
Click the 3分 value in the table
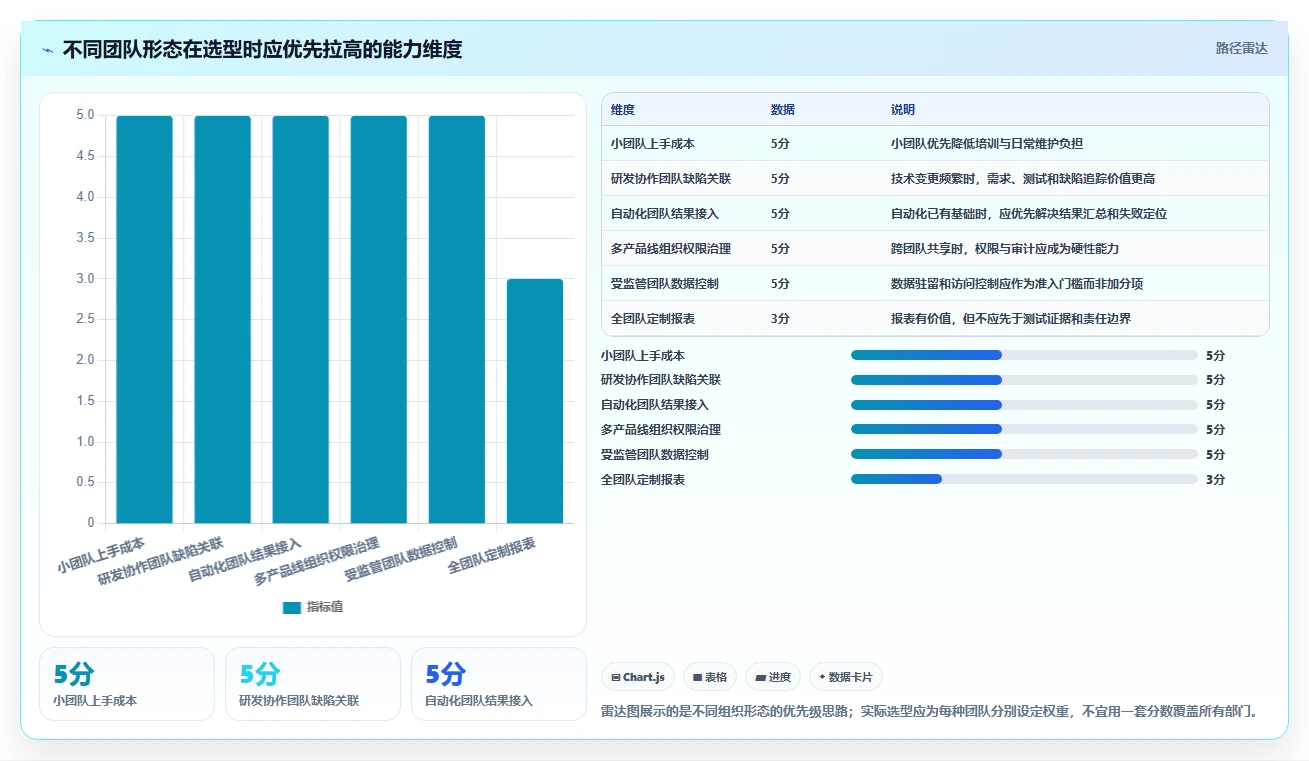[x=780, y=319]
